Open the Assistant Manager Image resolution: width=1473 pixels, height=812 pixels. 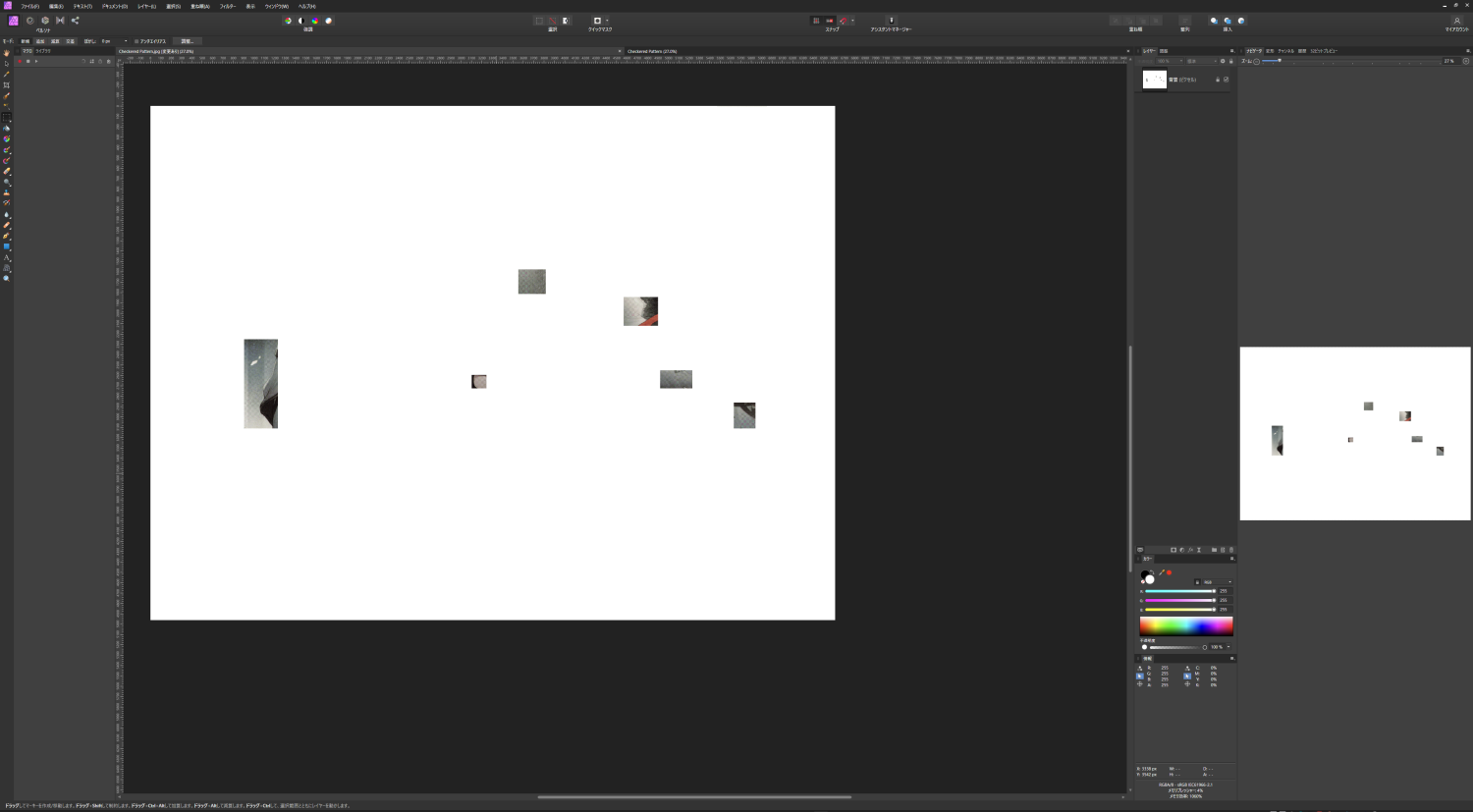[891, 20]
